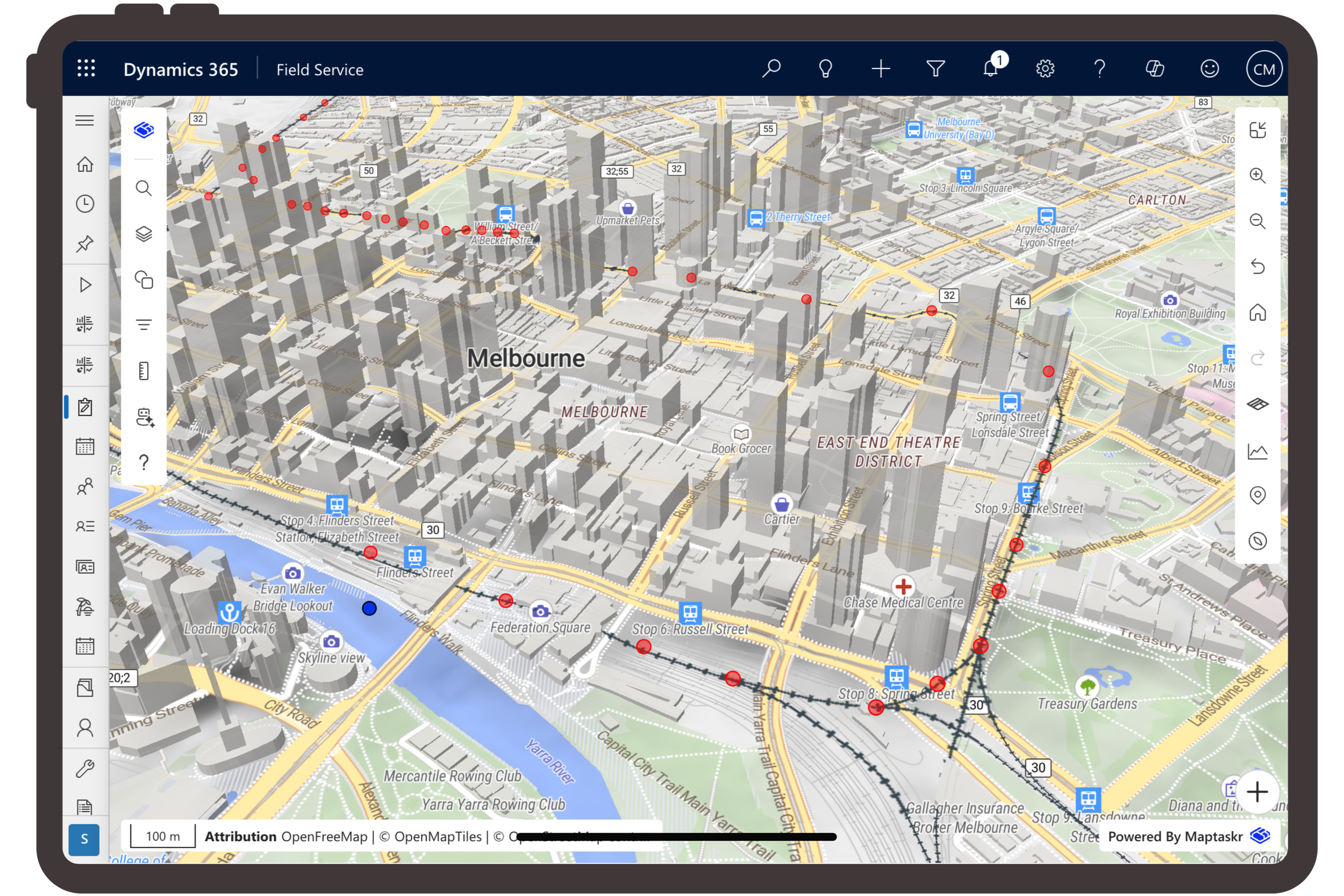Click the map zoom out button
Screen dimensions: 1344x896
(x=1257, y=221)
